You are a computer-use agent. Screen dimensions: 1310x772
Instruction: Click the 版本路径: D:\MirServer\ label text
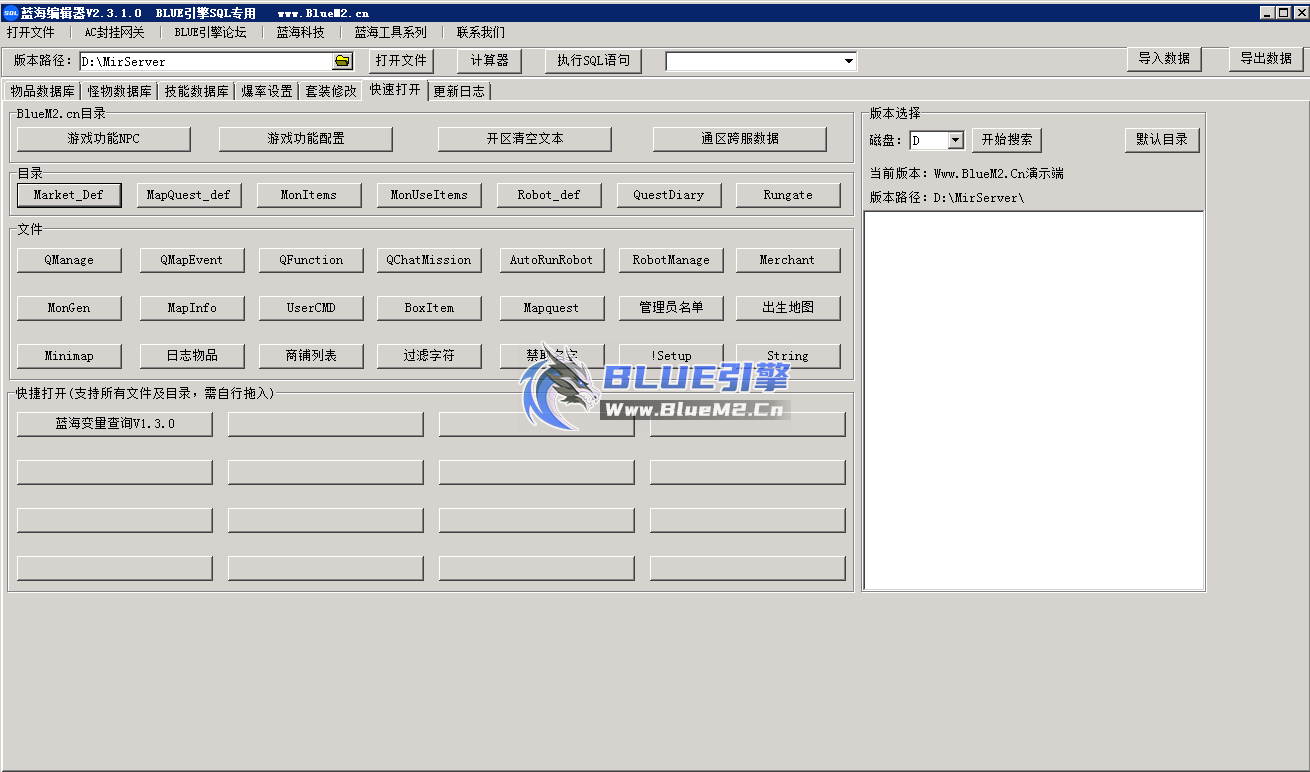pyautogui.click(x=947, y=198)
